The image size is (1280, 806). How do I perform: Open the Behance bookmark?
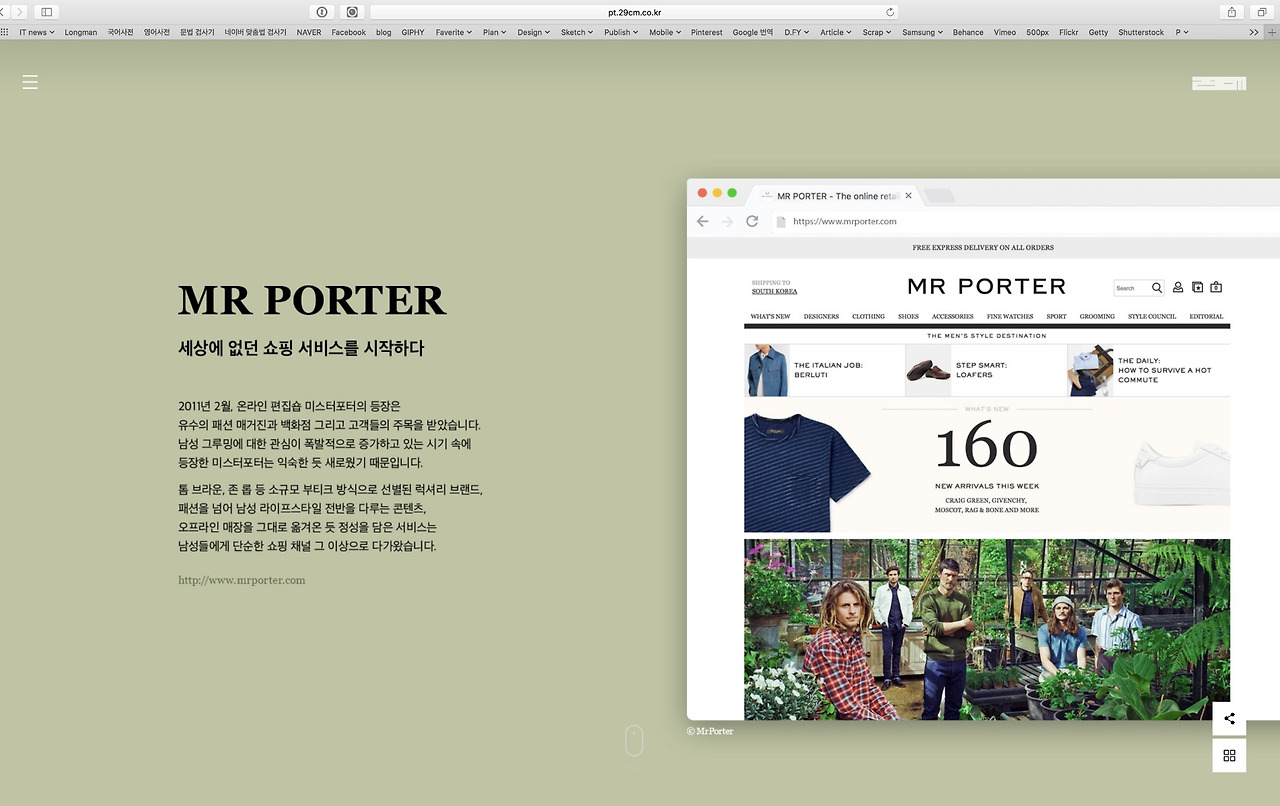coord(968,32)
